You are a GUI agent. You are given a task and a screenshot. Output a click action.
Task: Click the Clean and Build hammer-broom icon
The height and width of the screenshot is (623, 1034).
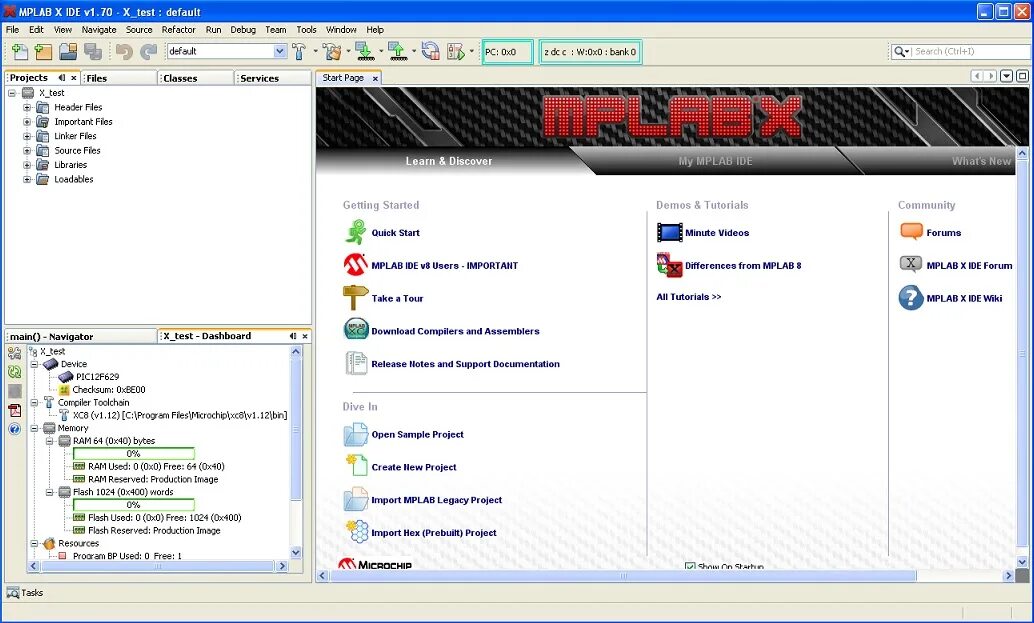333,51
